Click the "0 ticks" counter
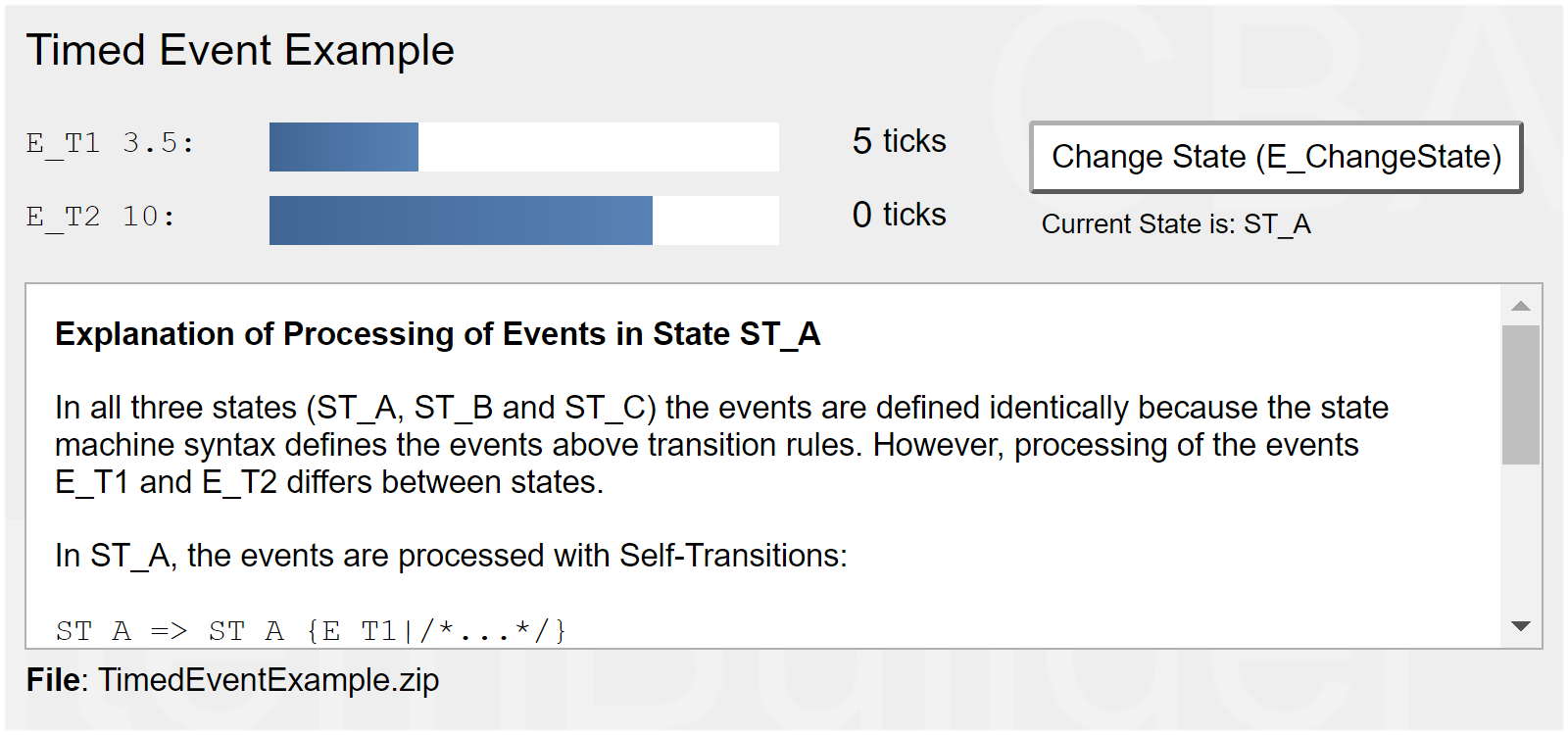This screenshot has width=1568, height=735. (x=899, y=215)
